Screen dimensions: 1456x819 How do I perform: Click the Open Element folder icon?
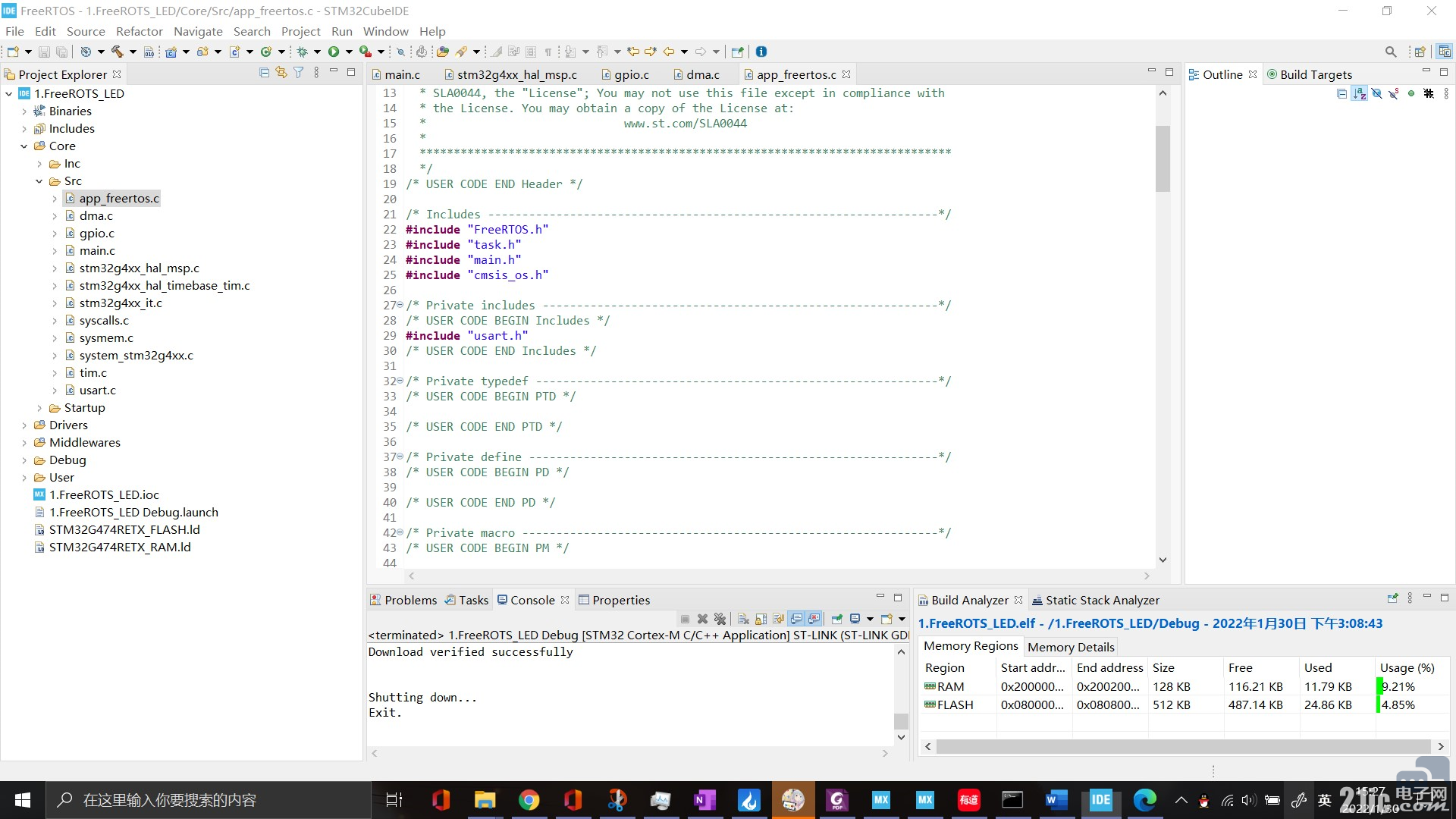(x=443, y=52)
